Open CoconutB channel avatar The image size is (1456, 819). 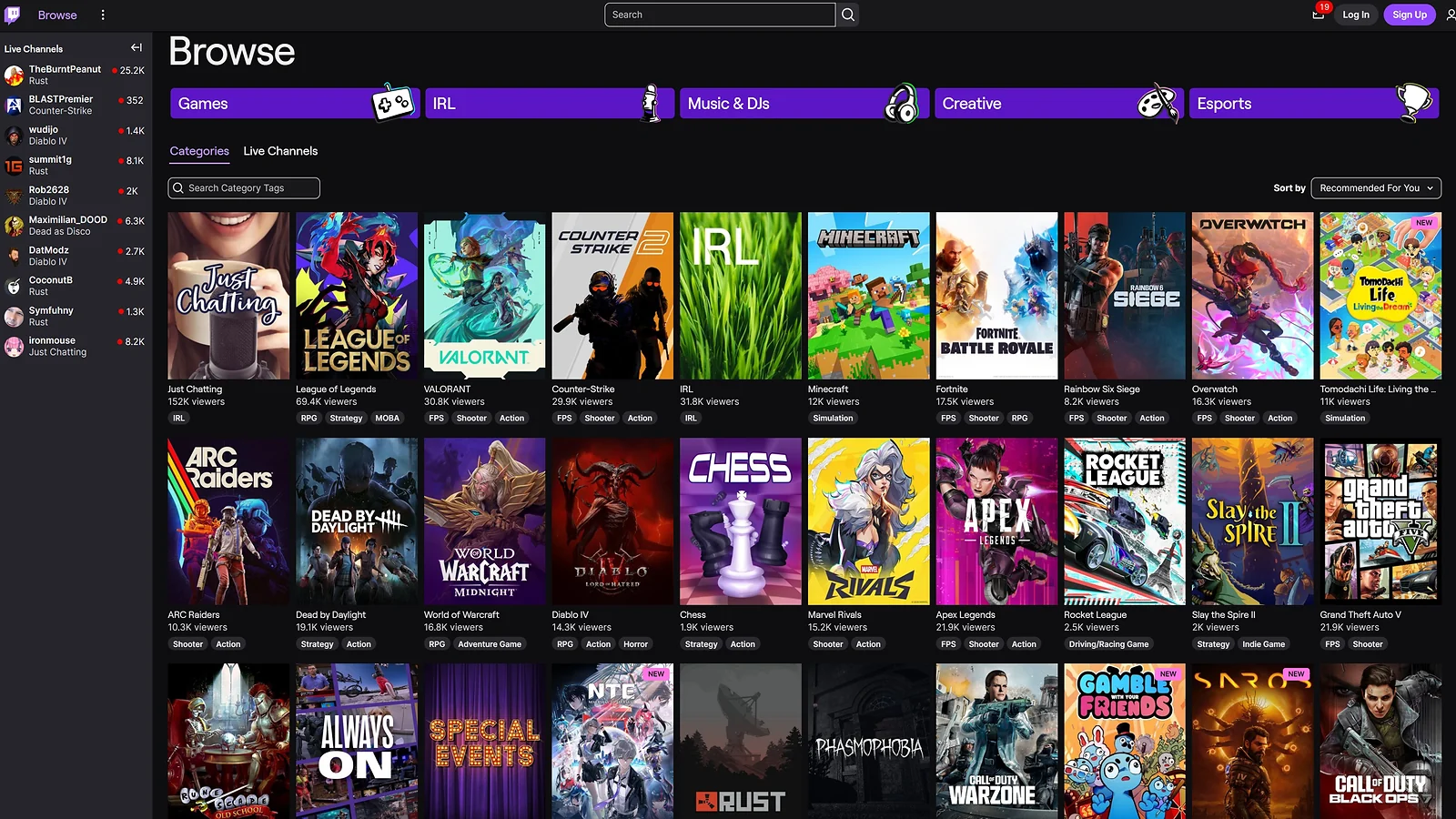(x=14, y=286)
